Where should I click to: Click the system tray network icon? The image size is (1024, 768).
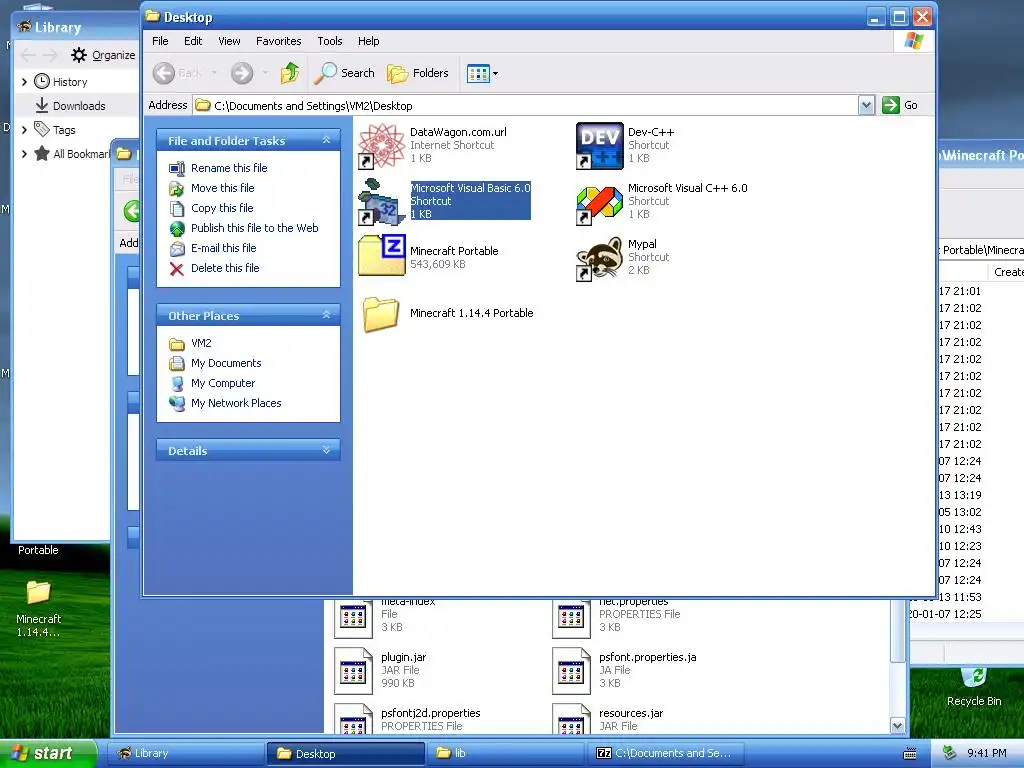(x=950, y=753)
